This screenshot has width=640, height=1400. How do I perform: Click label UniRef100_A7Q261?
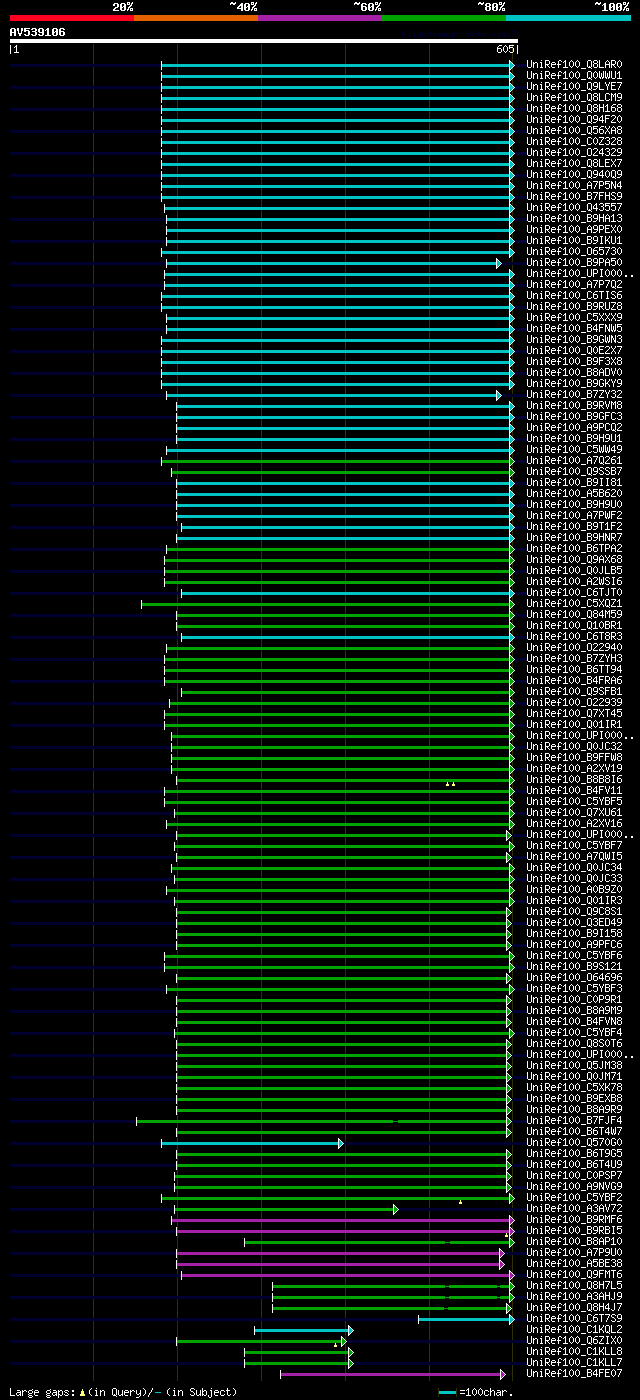point(574,461)
